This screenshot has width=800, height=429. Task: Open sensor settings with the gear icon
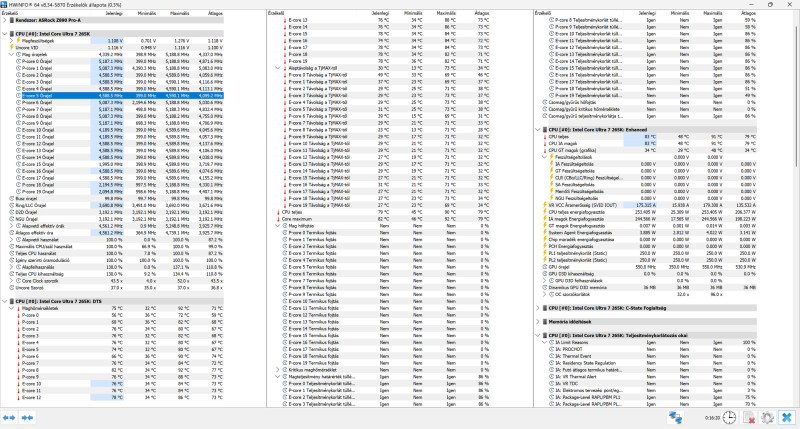click(767, 417)
